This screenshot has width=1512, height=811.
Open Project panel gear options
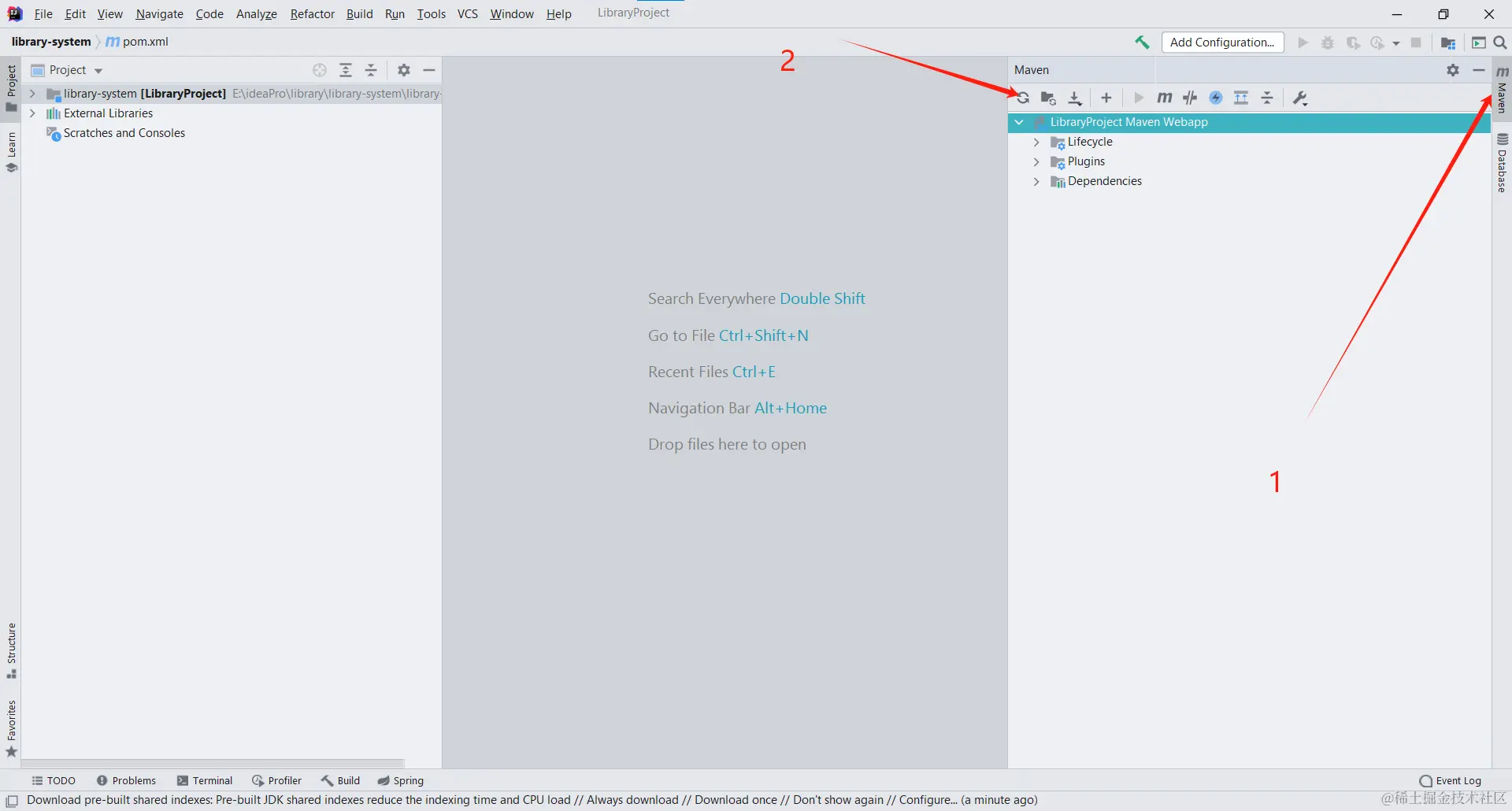coord(404,70)
